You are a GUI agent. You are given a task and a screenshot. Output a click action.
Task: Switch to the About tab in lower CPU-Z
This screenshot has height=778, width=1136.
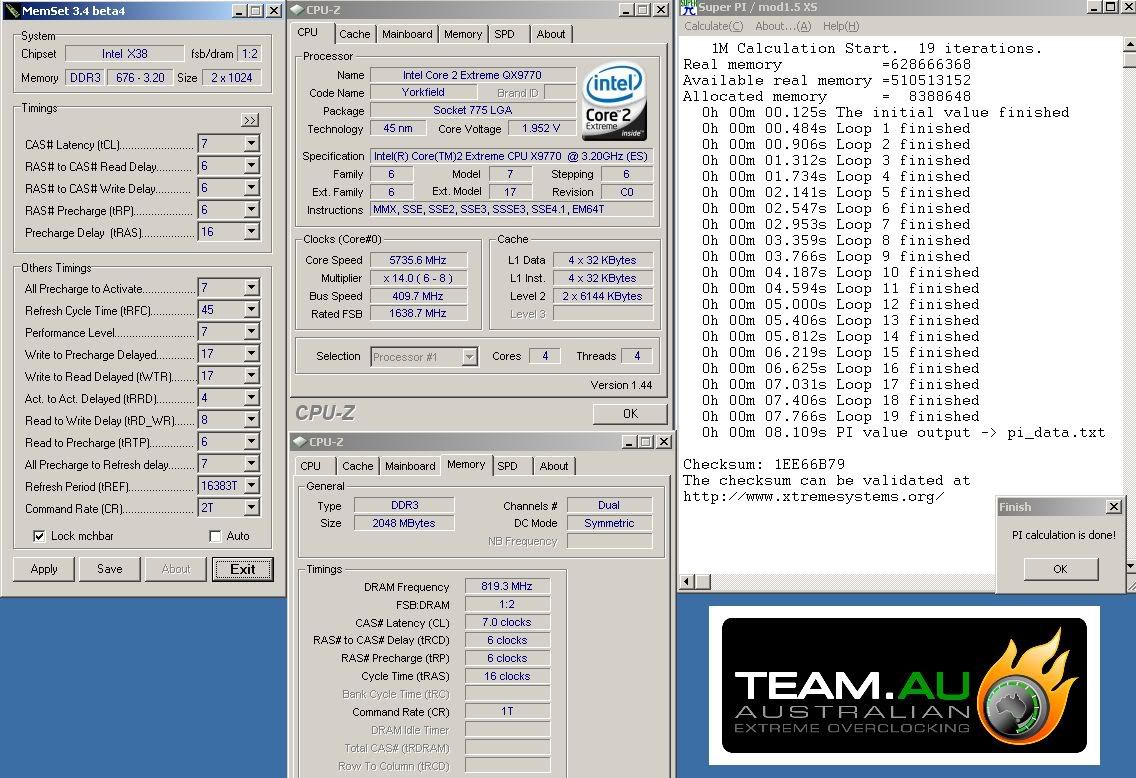point(554,466)
